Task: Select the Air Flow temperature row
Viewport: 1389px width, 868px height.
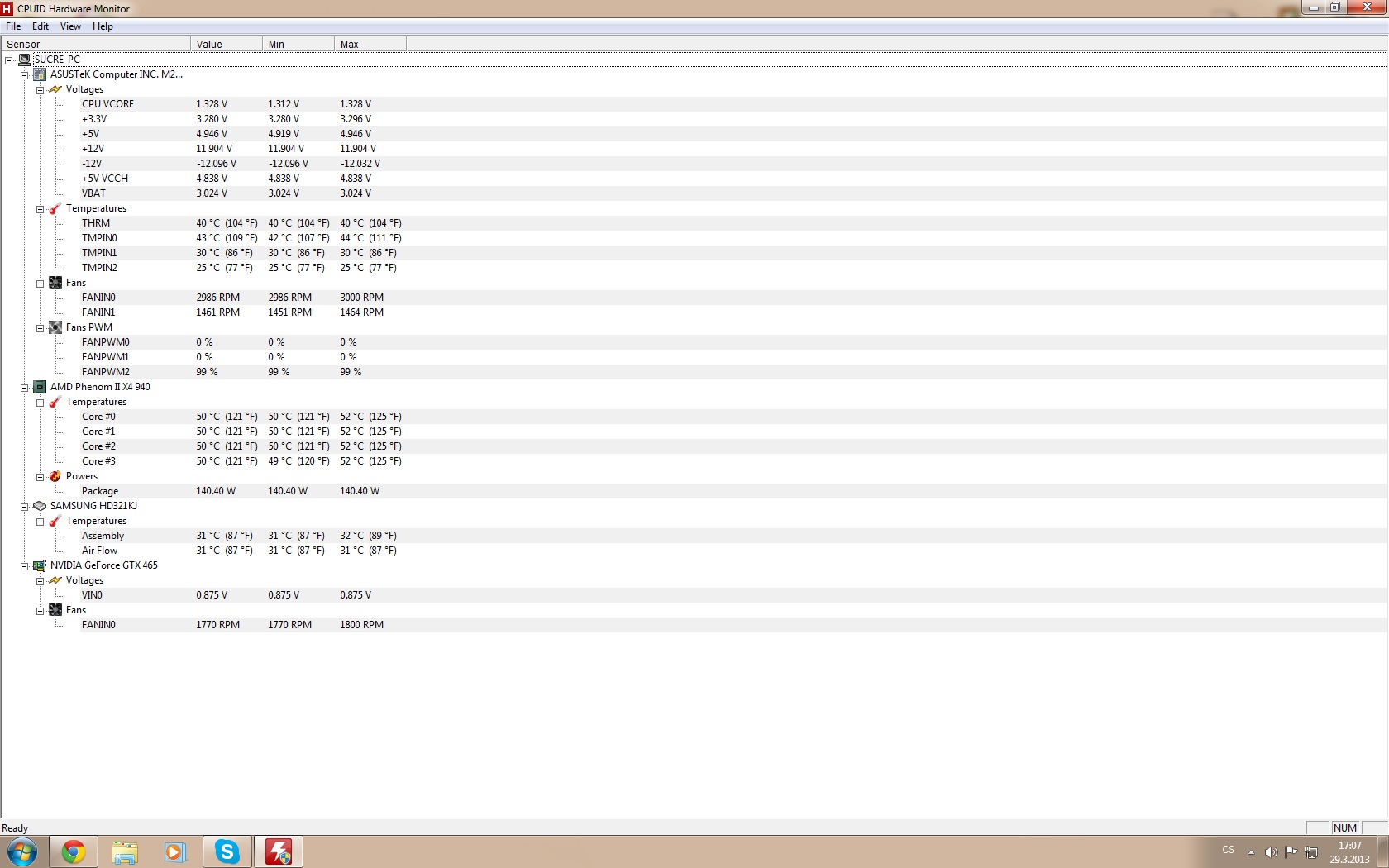Action: 693,551
